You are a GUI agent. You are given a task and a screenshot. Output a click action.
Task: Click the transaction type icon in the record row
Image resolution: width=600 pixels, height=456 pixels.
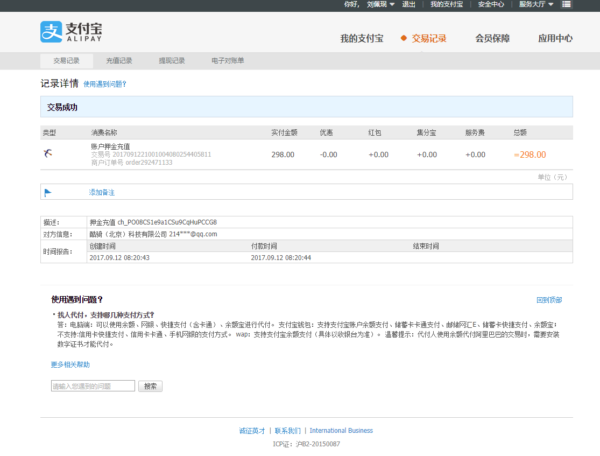tap(47, 153)
